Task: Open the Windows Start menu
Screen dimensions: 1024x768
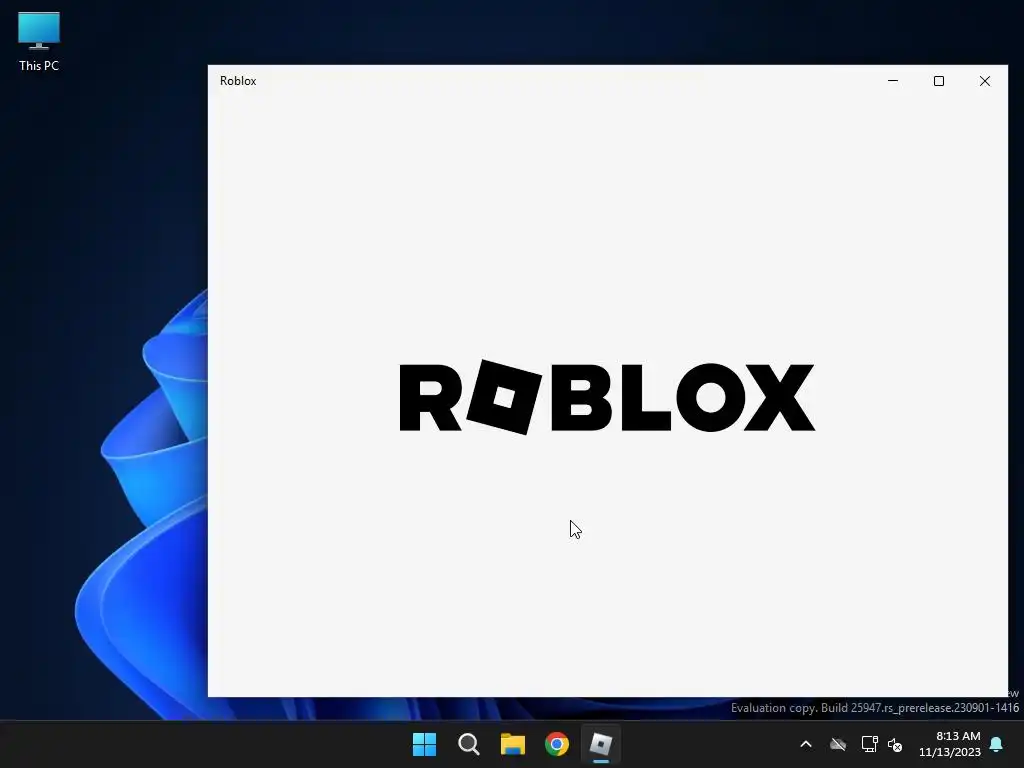Action: pos(424,744)
